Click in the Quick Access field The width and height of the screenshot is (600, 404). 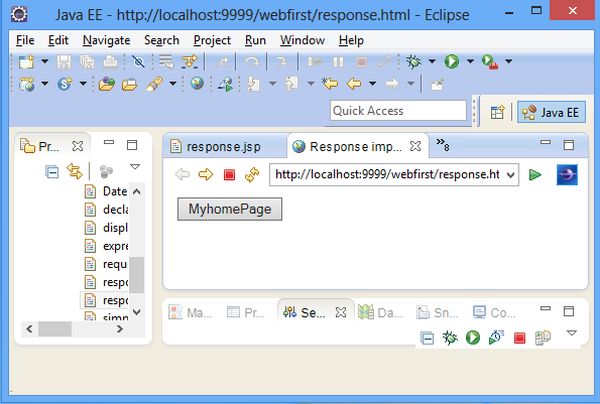coord(398,111)
